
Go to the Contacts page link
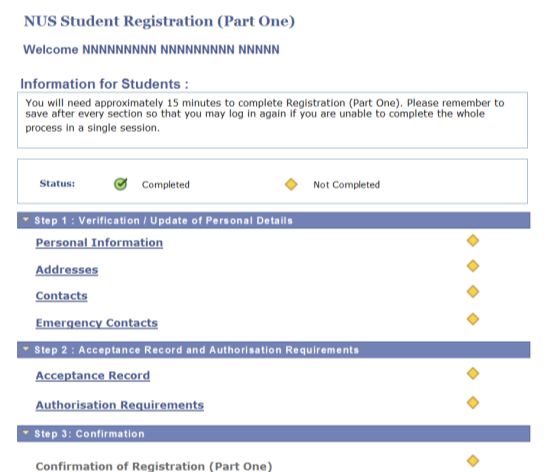62,296
